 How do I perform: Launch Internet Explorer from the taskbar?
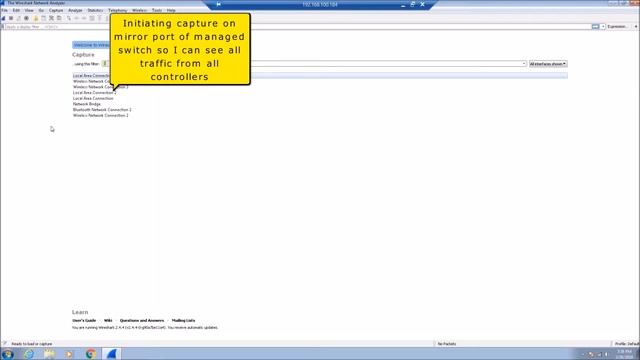click(29, 354)
